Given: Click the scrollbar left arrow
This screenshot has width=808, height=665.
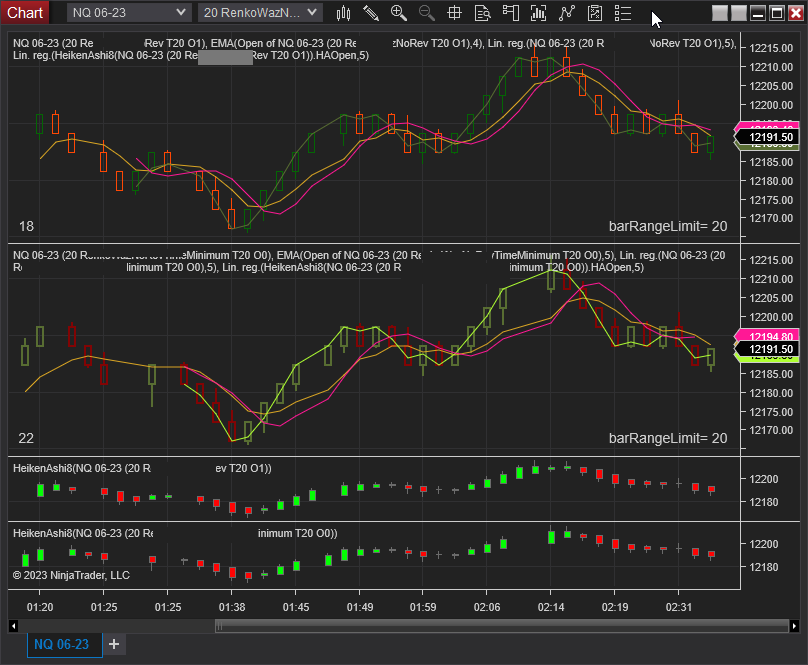Looking at the screenshot, I should [13, 626].
